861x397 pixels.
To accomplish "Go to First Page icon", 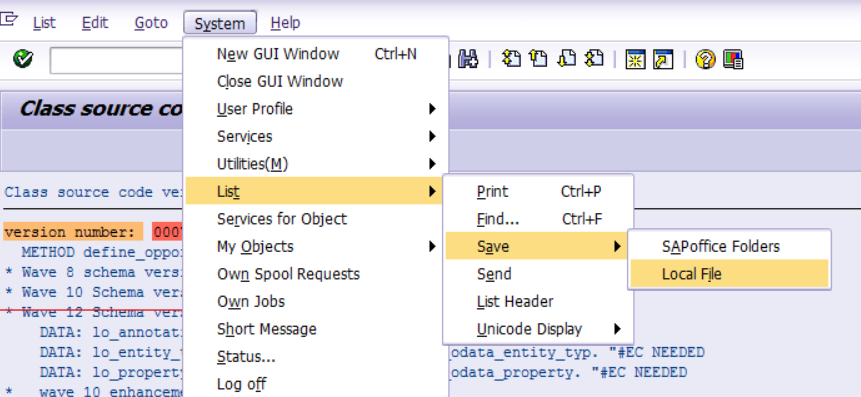I will (x=511, y=59).
